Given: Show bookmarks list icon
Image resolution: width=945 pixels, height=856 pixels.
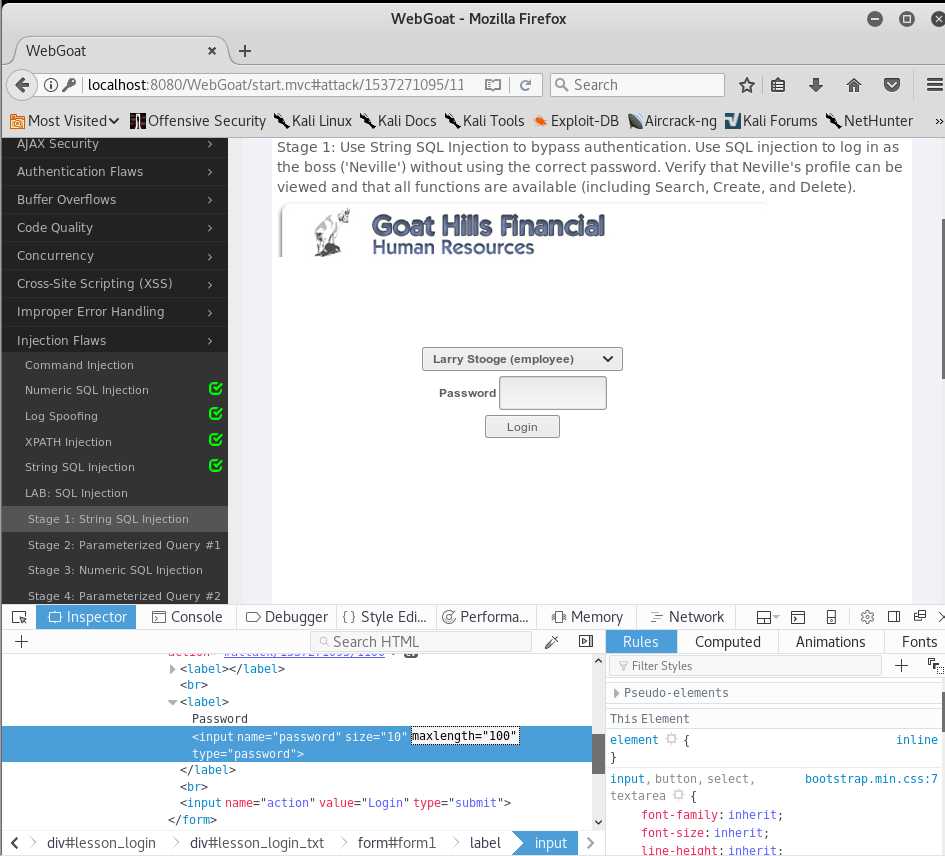Looking at the screenshot, I should tap(778, 85).
